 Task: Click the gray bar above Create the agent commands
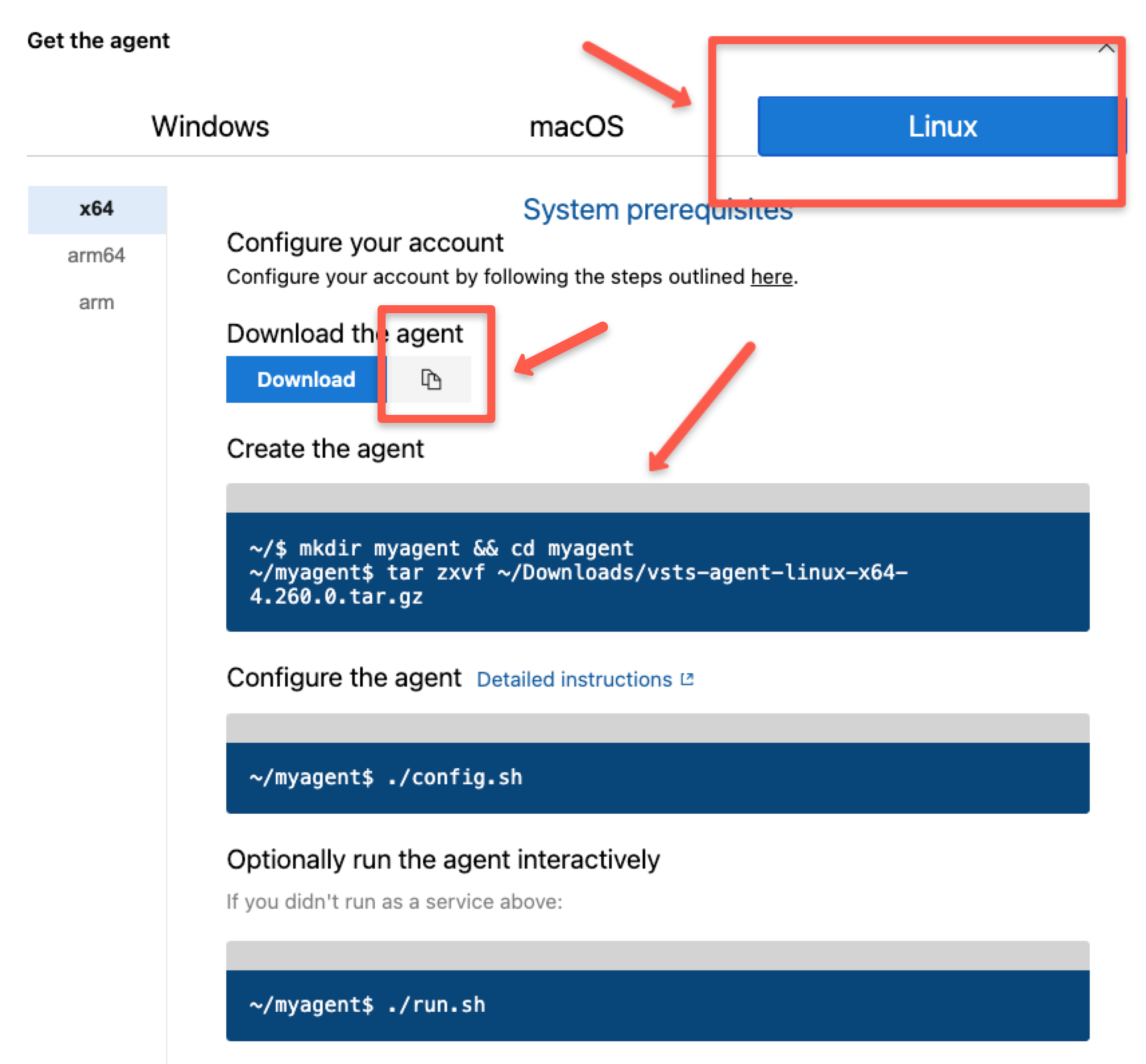coord(658,495)
